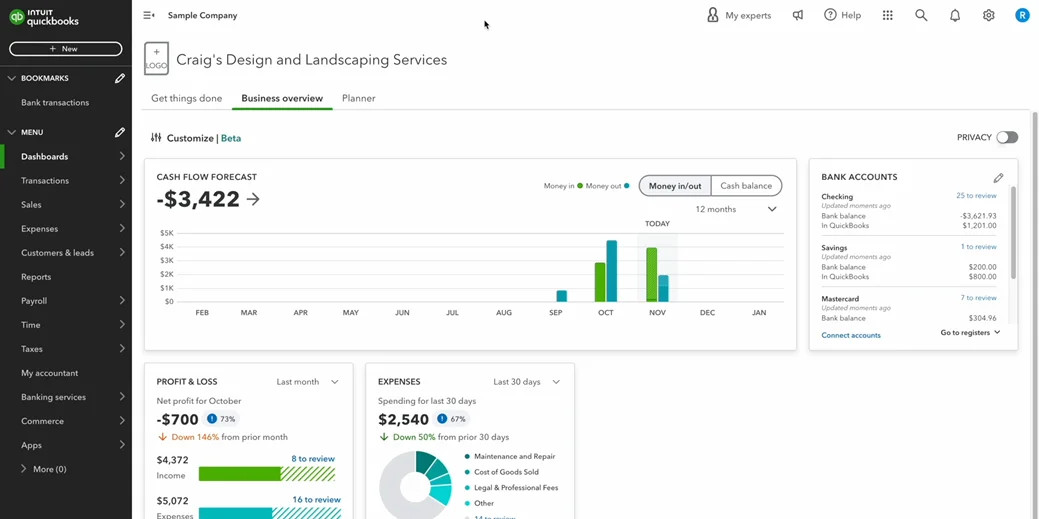Switch to the Planner tab
This screenshot has width=1039, height=519.
pos(358,99)
